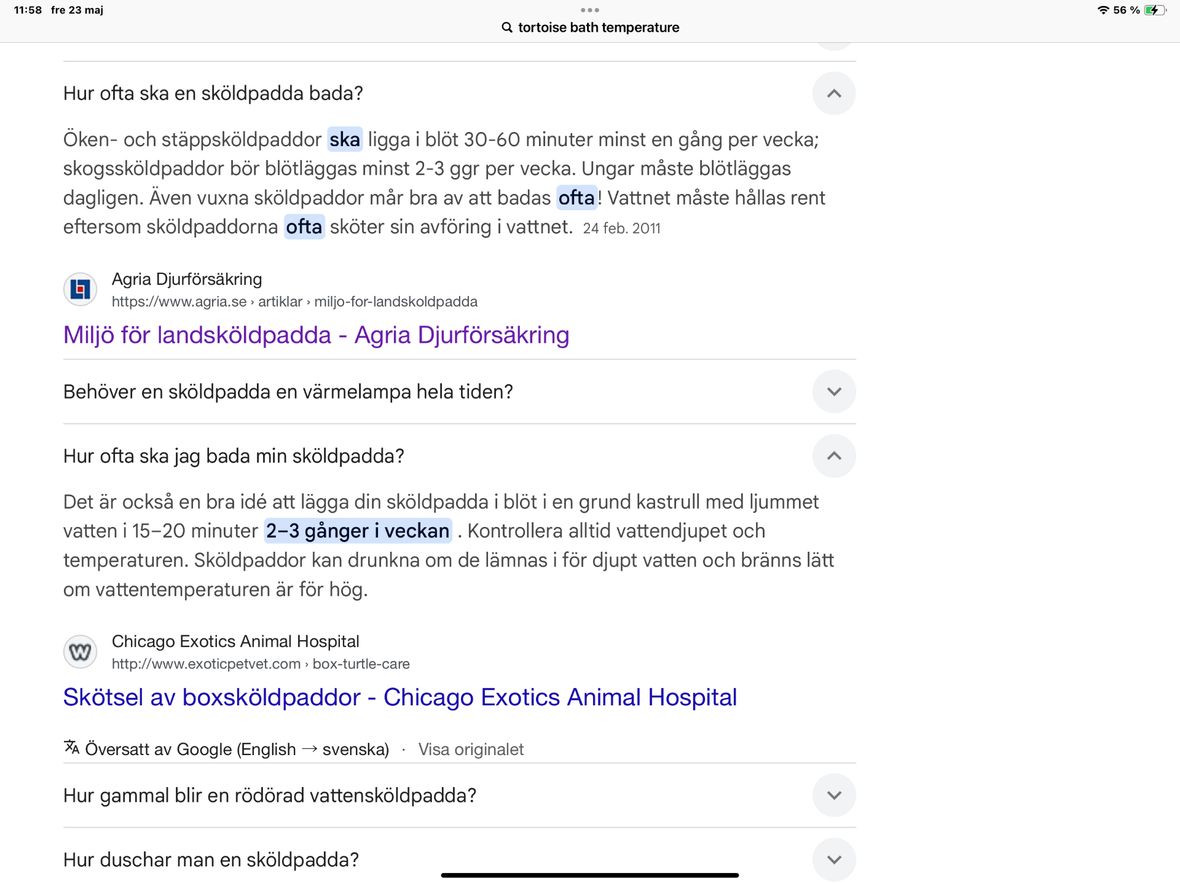Tap the highlighted "2–3 gånger i veckan" text
This screenshot has height=884, width=1180.
click(x=357, y=531)
